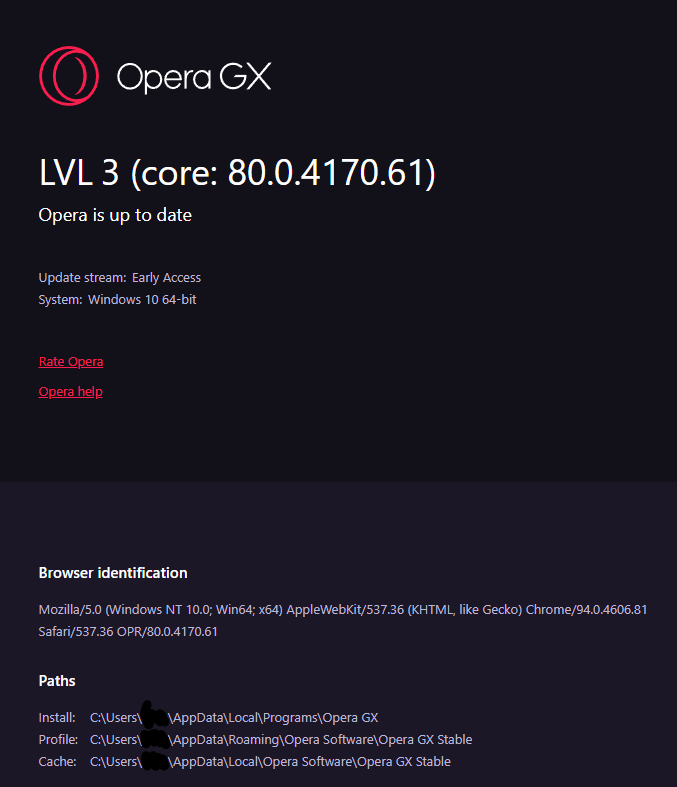Image resolution: width=677 pixels, height=787 pixels.
Task: Click the Safari/537.36 OPR user agent line
Action: click(128, 631)
